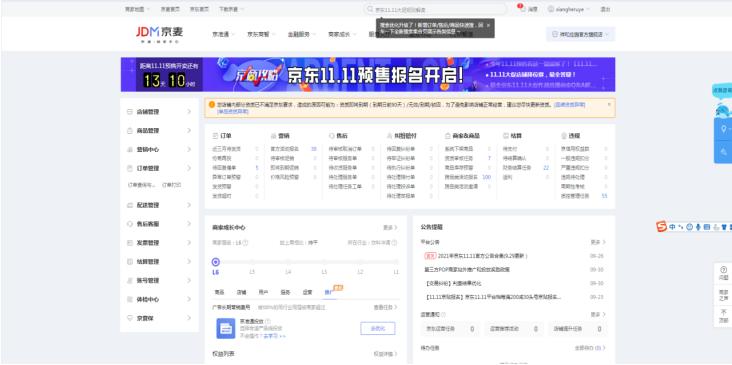Click the help icon next to 所在行业
The image size is (732, 365).
pos(394,243)
